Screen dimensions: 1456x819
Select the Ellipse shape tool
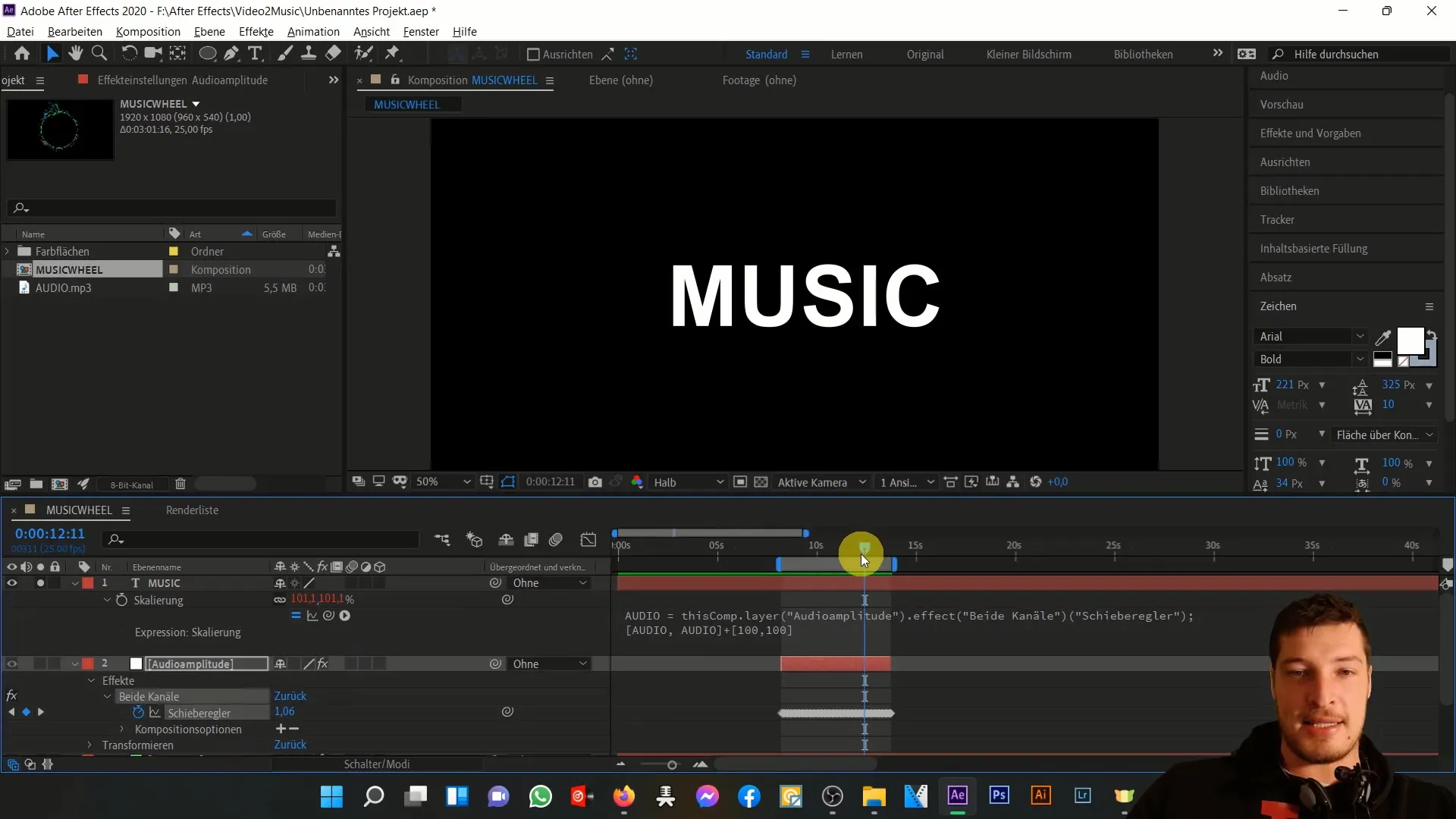click(x=207, y=53)
